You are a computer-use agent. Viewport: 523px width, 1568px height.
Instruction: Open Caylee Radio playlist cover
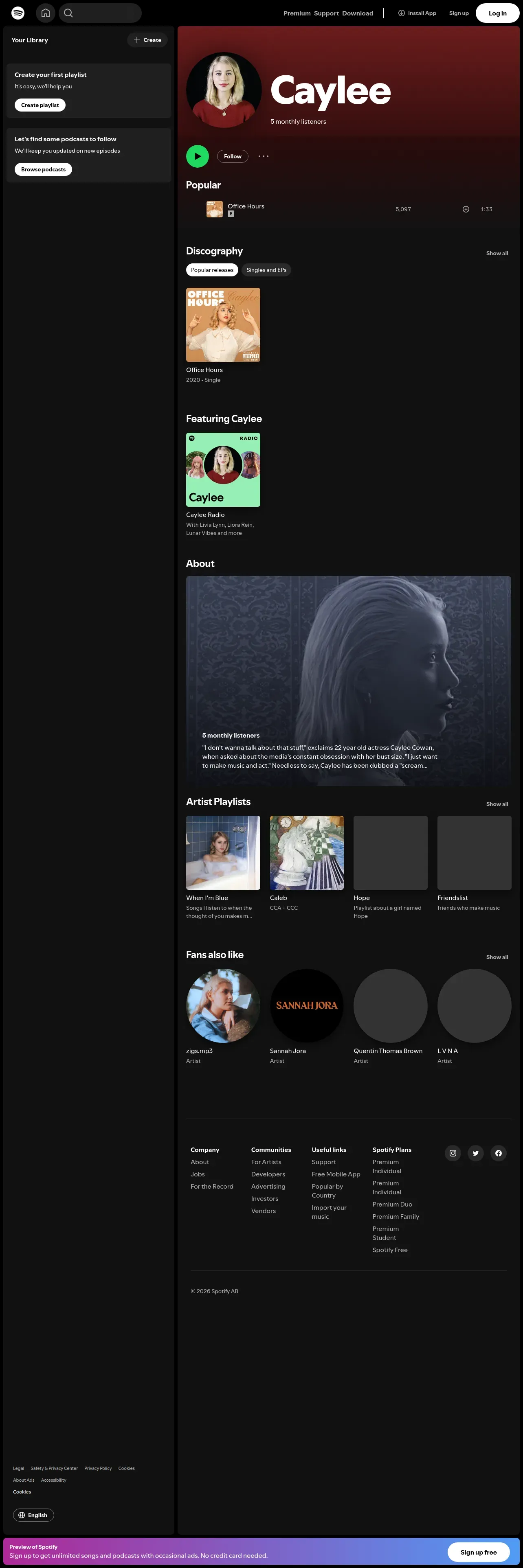tap(223, 470)
